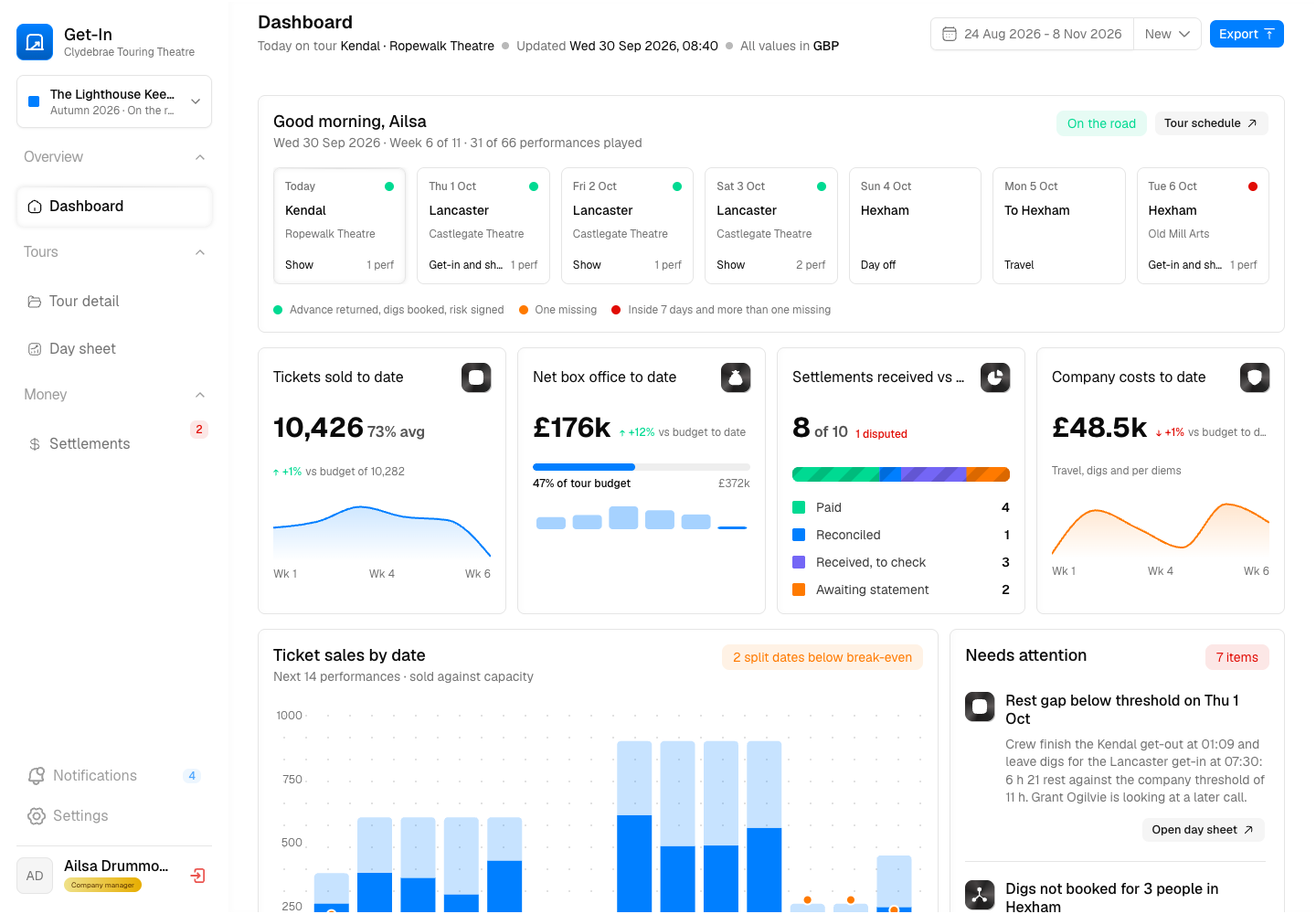The height and width of the screenshot is (914, 1316).
Task: Open the Day sheet page
Action: (x=114, y=348)
